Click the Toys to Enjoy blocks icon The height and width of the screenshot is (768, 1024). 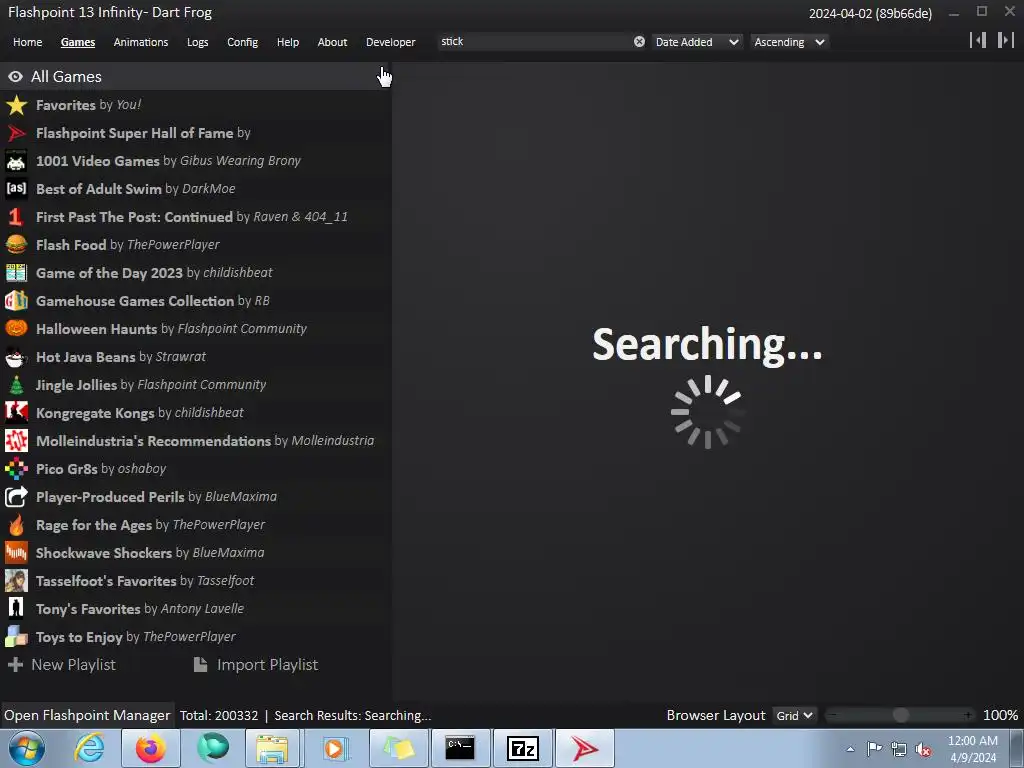tap(16, 637)
